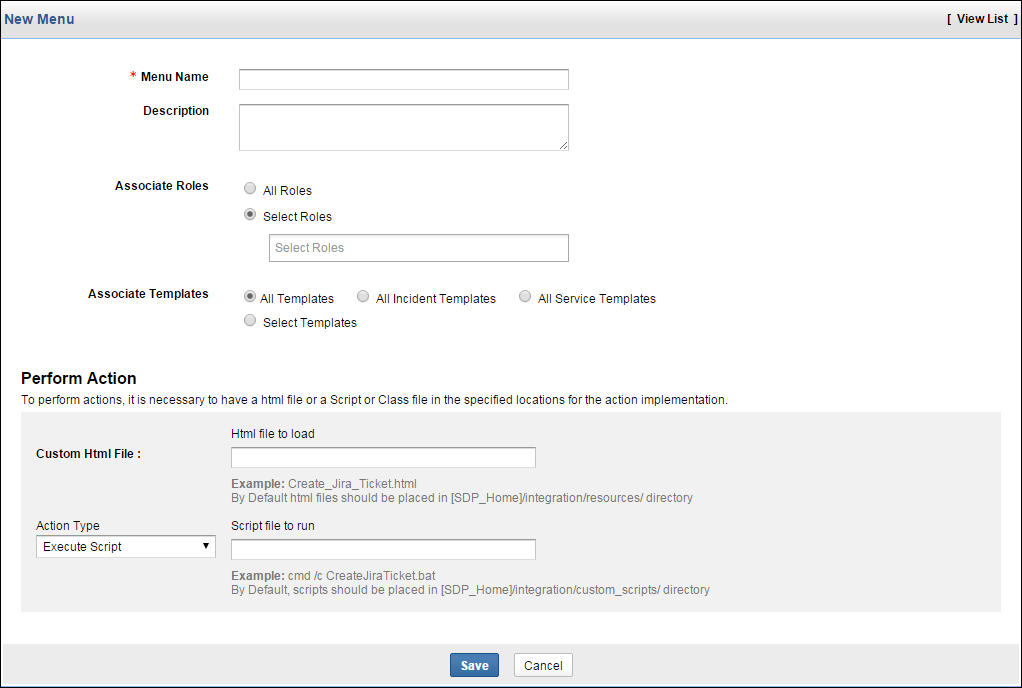Screen dimensions: 1022x688
Task: Focus the Menu Name text field
Action: click(403, 79)
